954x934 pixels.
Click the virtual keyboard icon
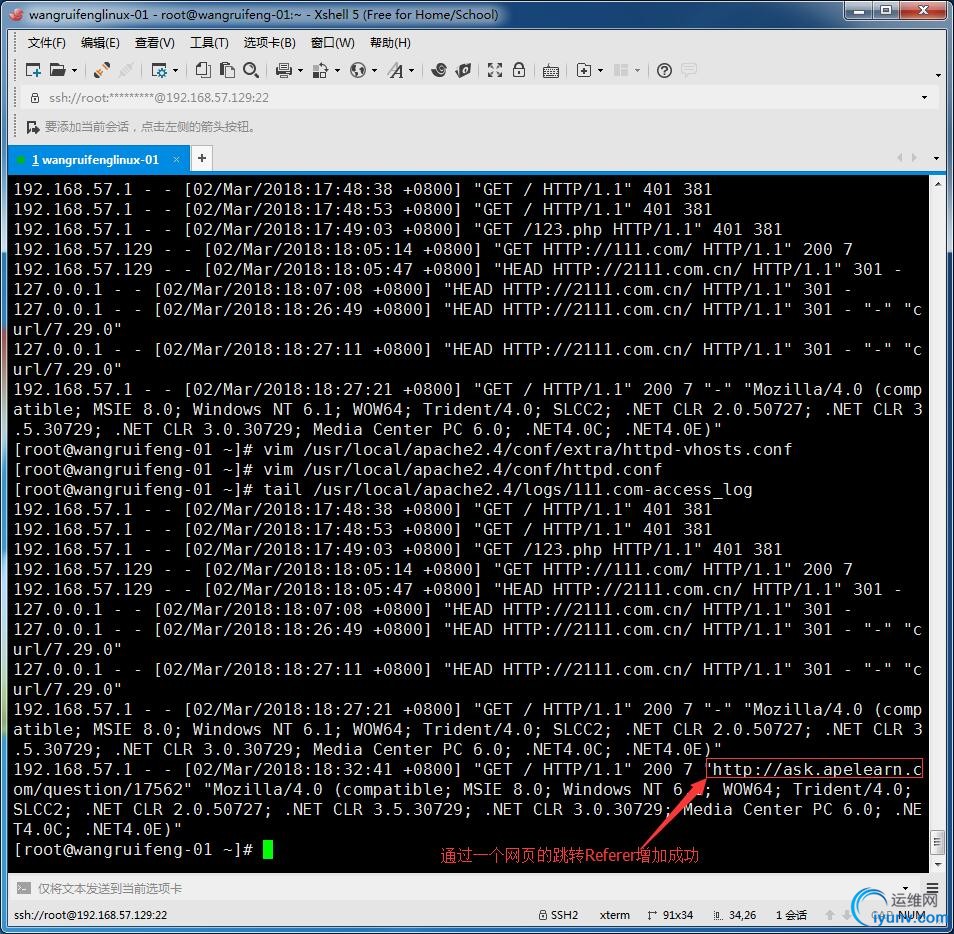tap(551, 71)
